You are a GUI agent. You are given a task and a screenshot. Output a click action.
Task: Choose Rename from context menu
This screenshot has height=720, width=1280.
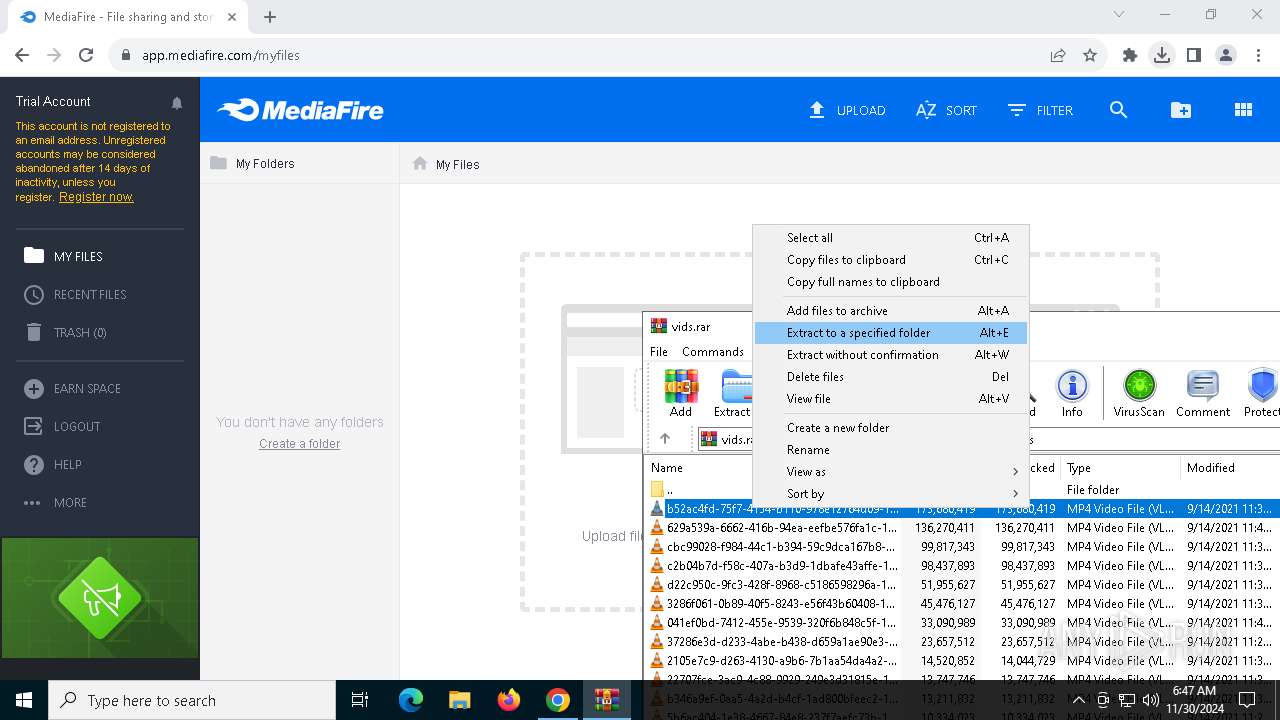[x=890, y=450]
